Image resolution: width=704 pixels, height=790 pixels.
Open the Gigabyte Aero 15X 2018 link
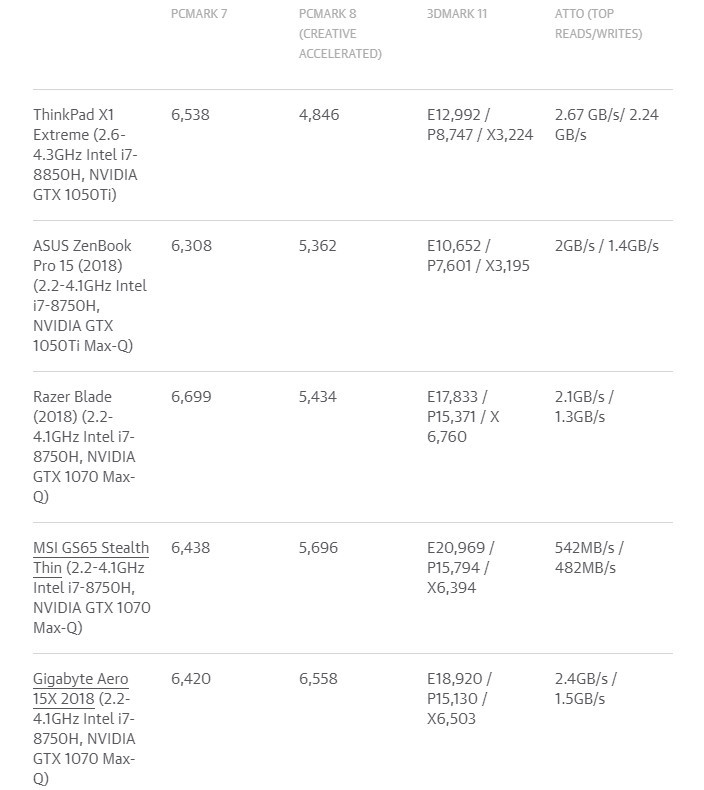(80, 679)
